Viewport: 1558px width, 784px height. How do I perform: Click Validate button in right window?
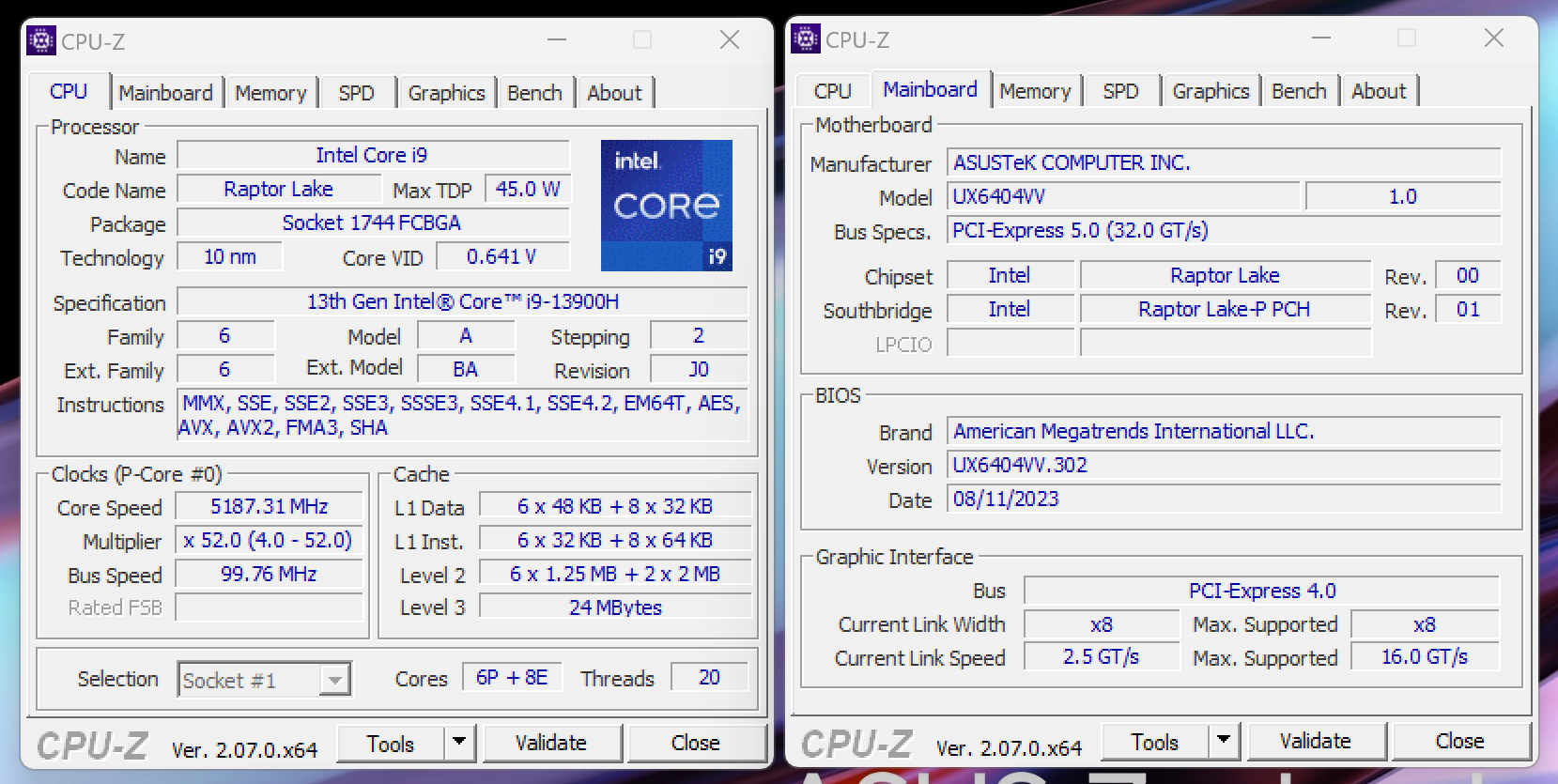click(1316, 741)
